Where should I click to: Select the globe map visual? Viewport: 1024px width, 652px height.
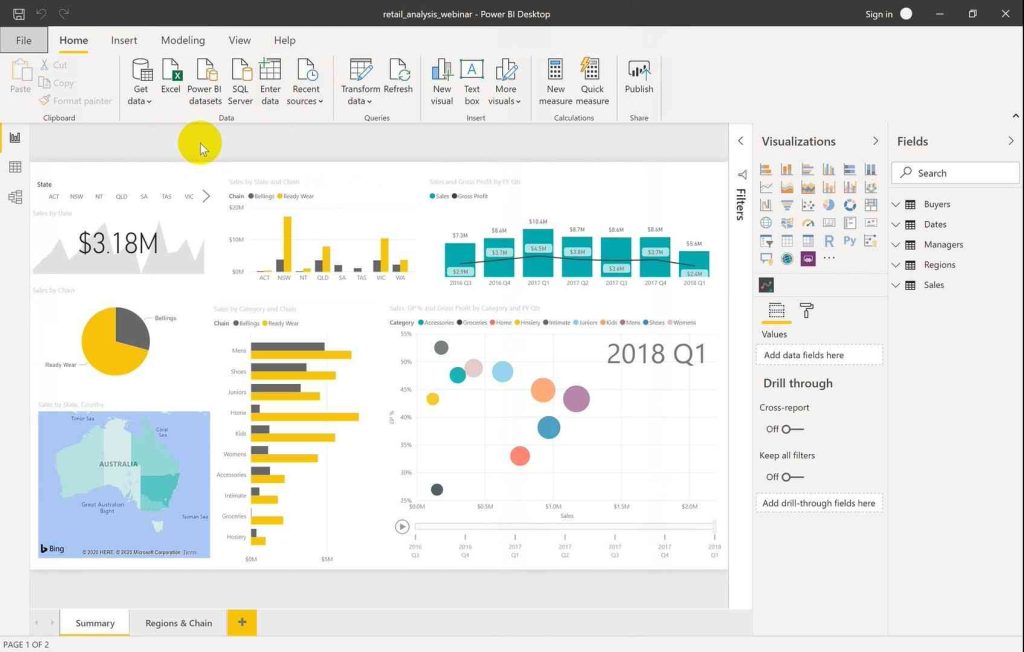[766, 223]
